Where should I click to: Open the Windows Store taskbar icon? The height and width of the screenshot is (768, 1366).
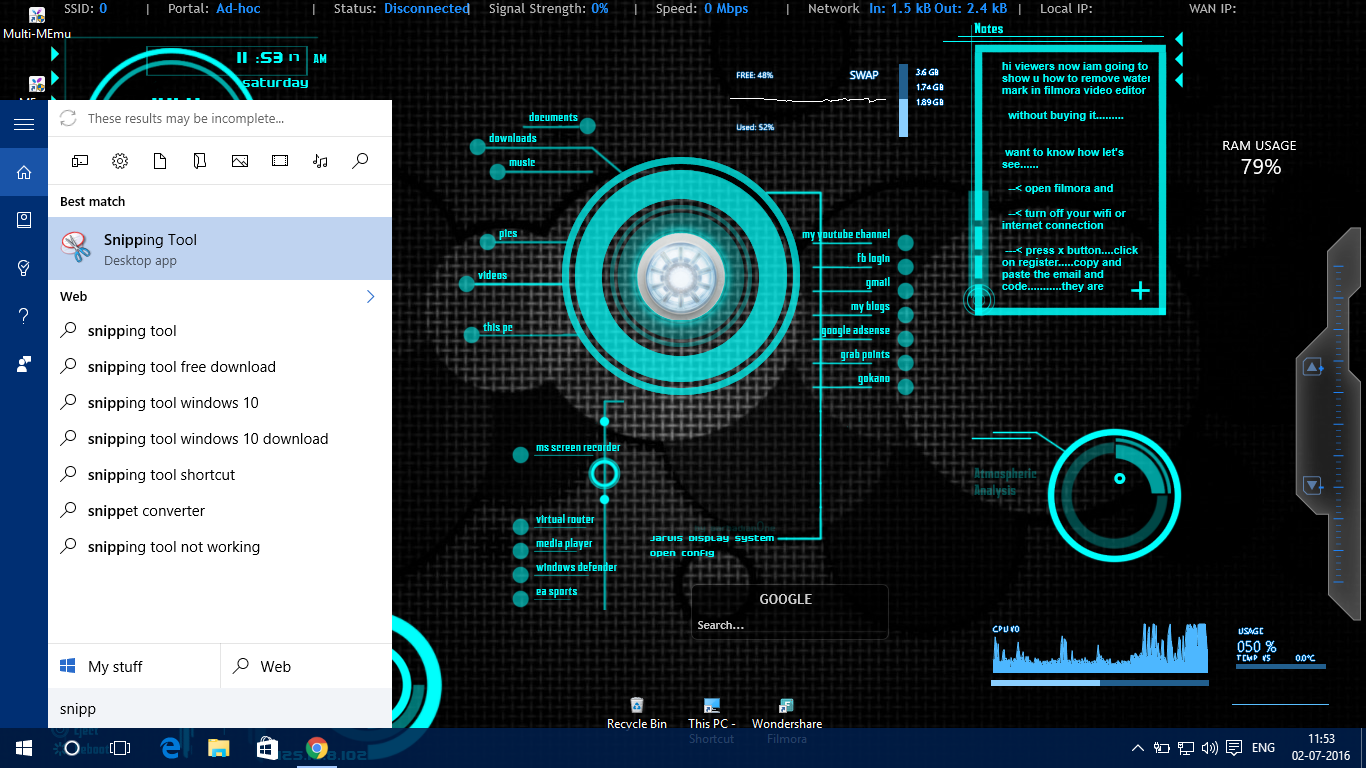267,748
